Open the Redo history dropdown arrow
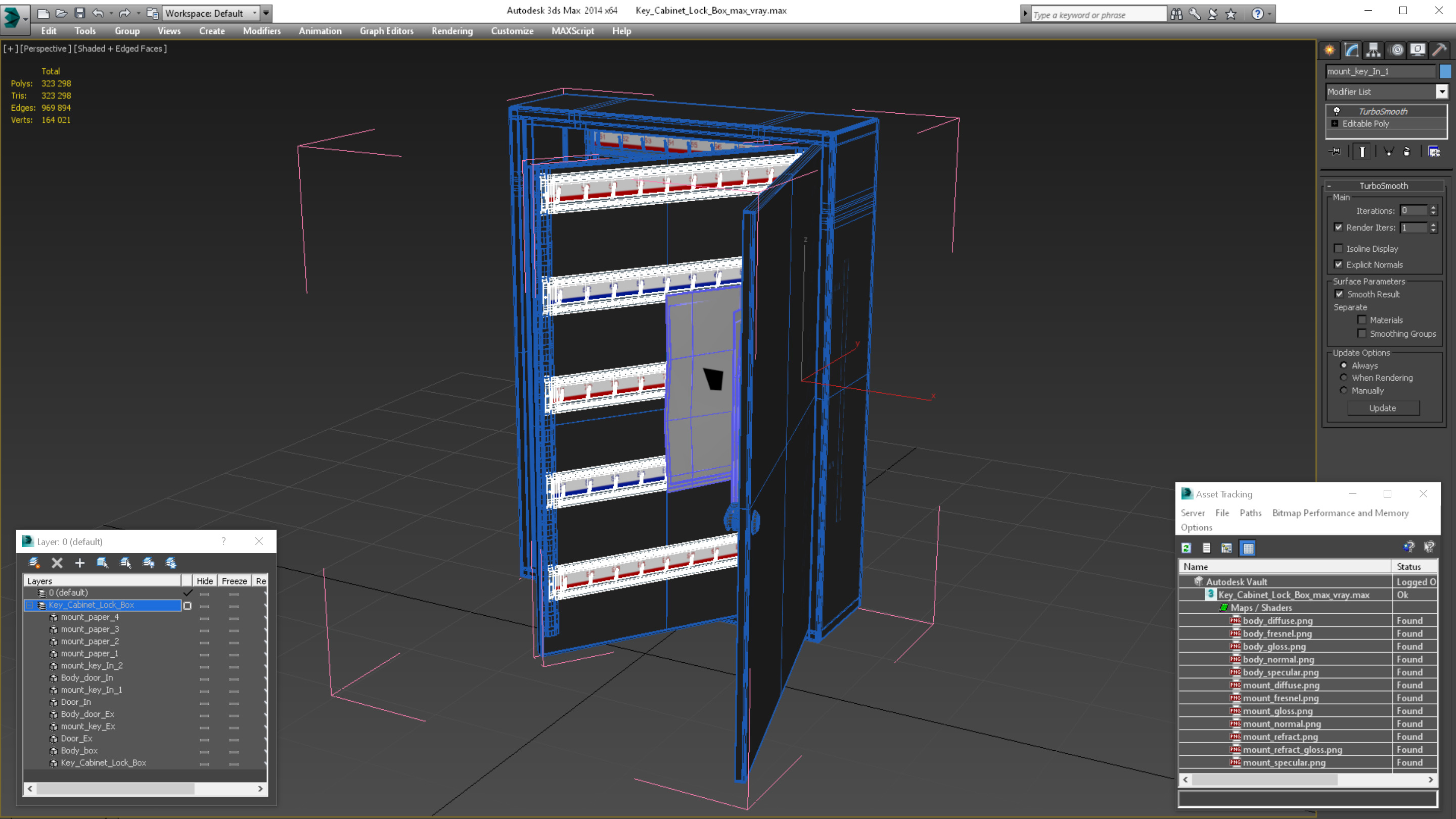The image size is (1456, 819). [139, 13]
